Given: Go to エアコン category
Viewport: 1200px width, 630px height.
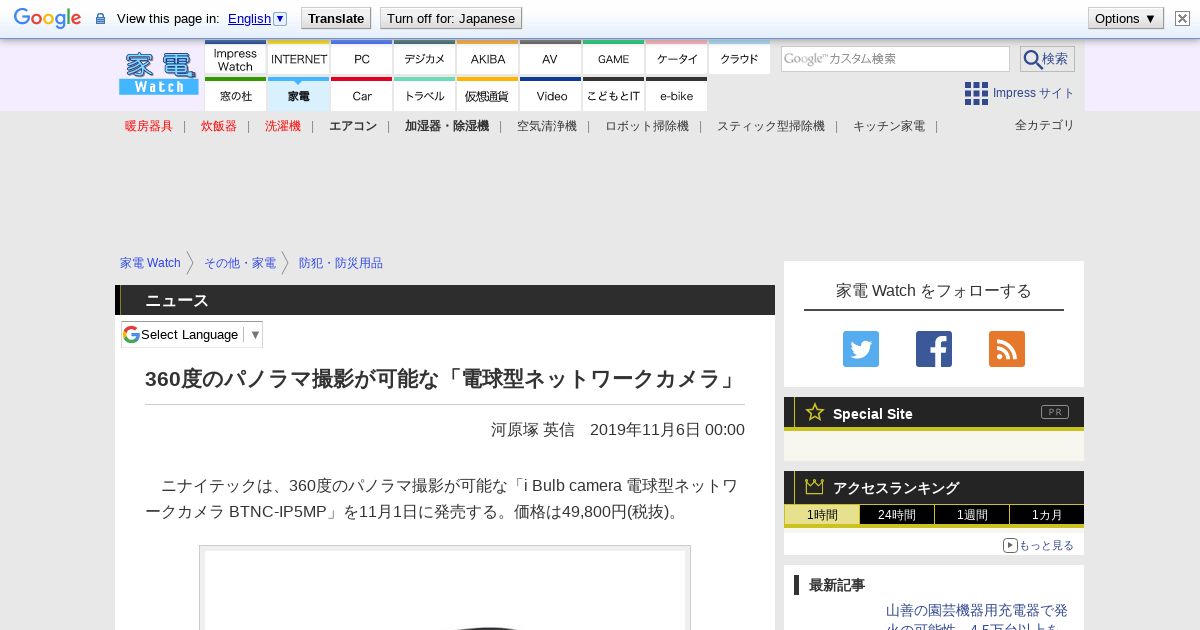Looking at the screenshot, I should (x=353, y=126).
